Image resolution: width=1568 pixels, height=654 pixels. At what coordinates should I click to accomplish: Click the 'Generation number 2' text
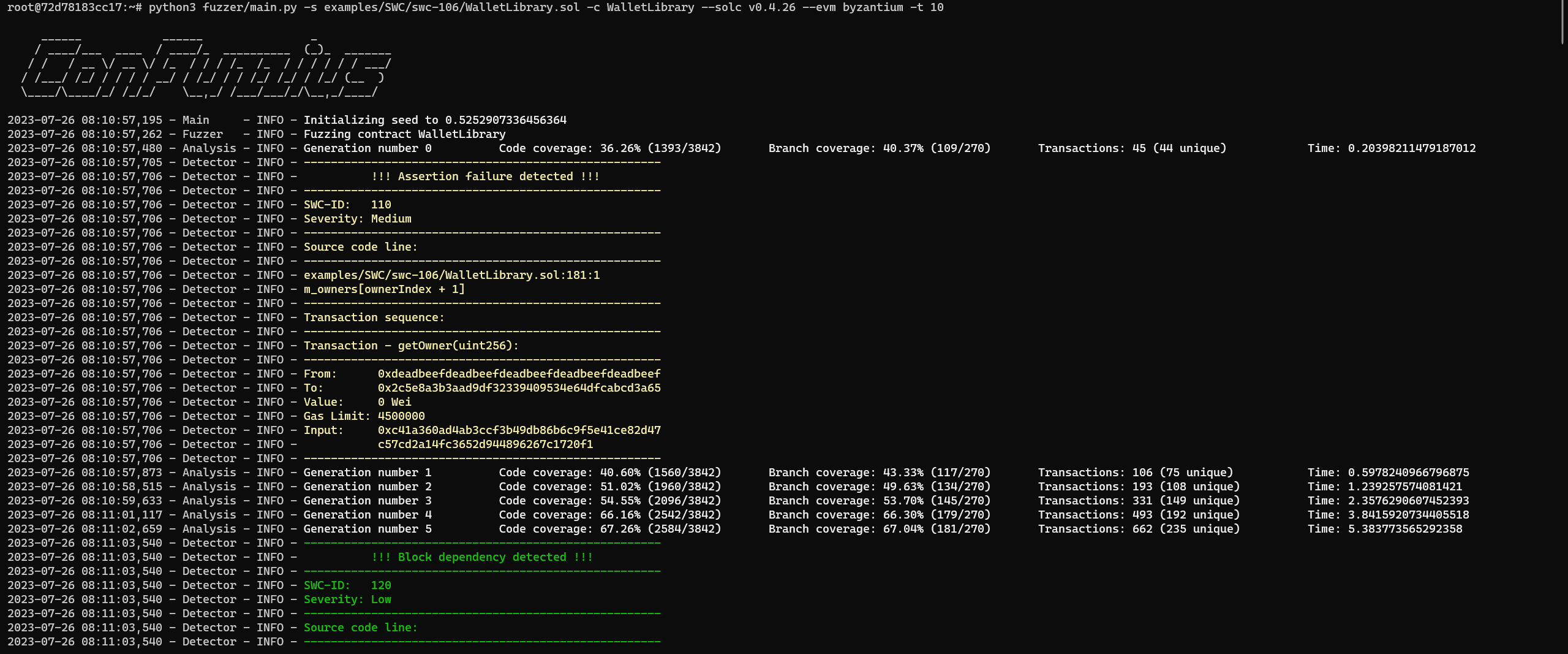367,487
